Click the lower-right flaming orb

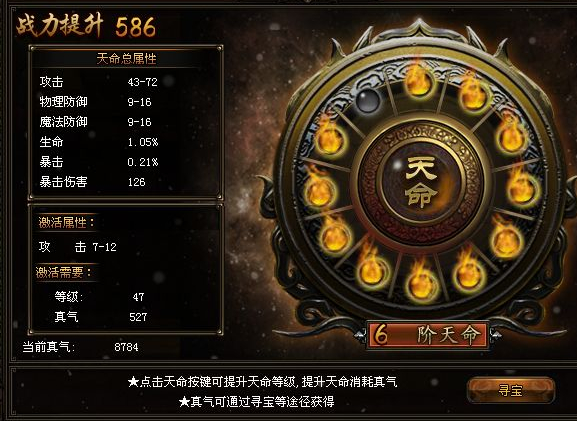[506, 238]
